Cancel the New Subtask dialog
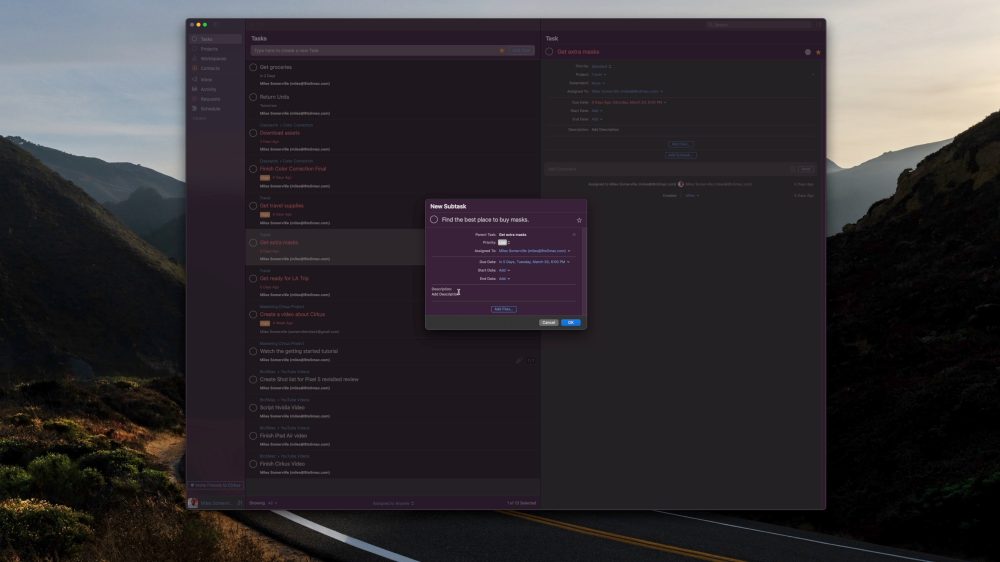This screenshot has width=1000, height=562. (548, 323)
